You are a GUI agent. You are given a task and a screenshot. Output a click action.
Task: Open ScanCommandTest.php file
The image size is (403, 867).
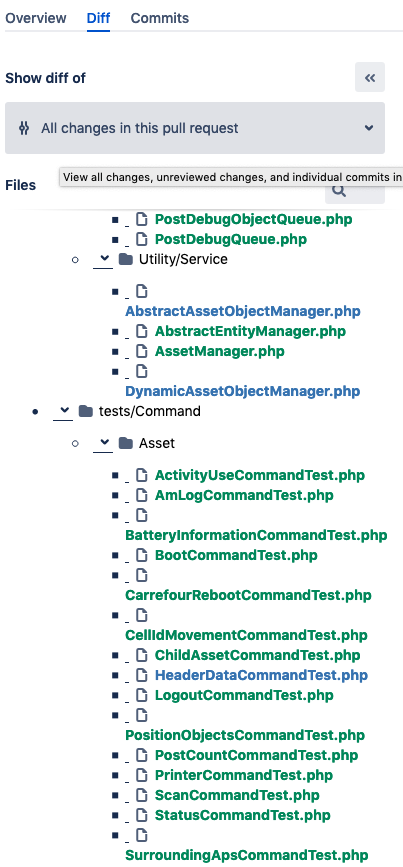[x=237, y=795]
